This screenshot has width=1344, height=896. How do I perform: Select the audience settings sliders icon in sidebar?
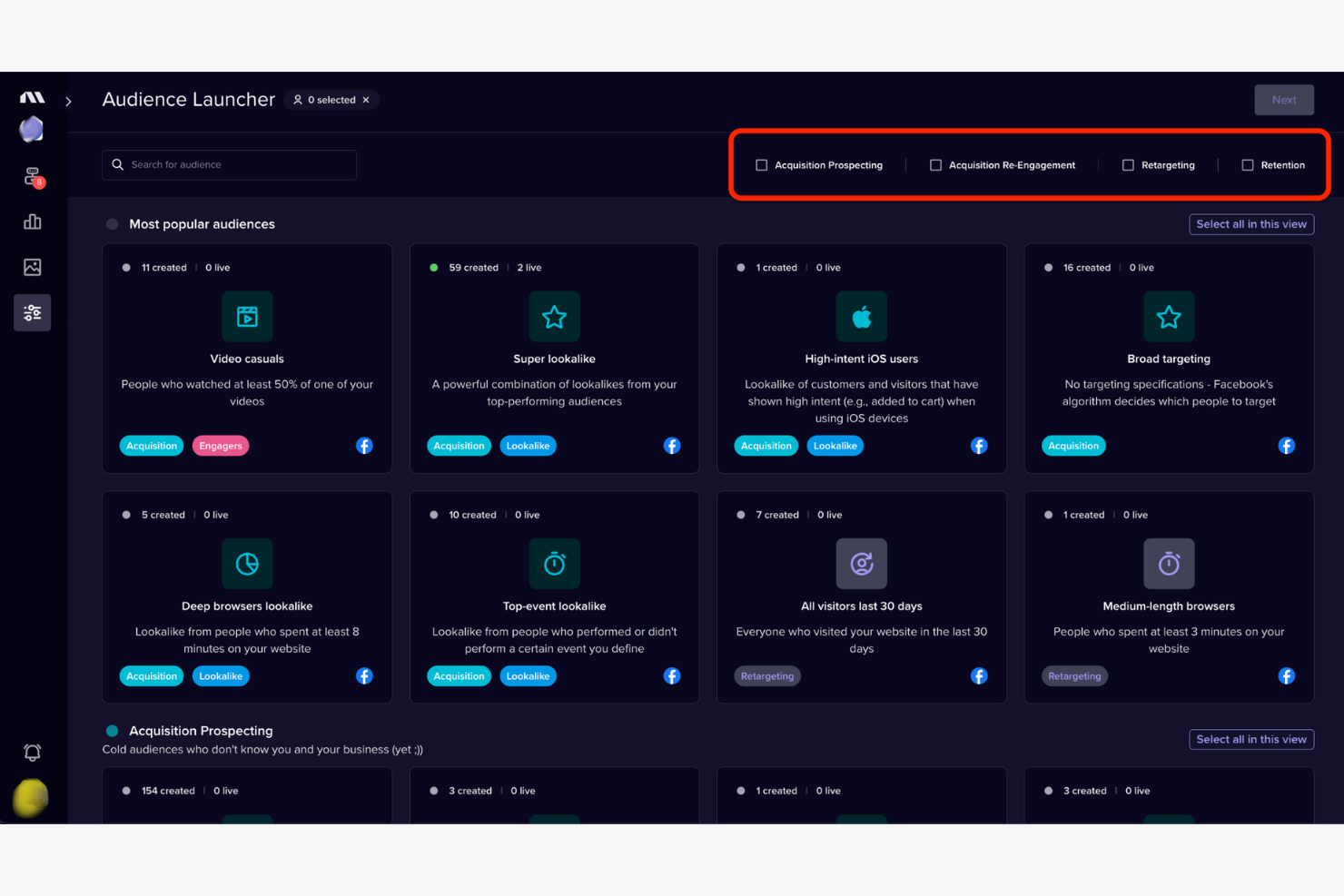click(32, 311)
